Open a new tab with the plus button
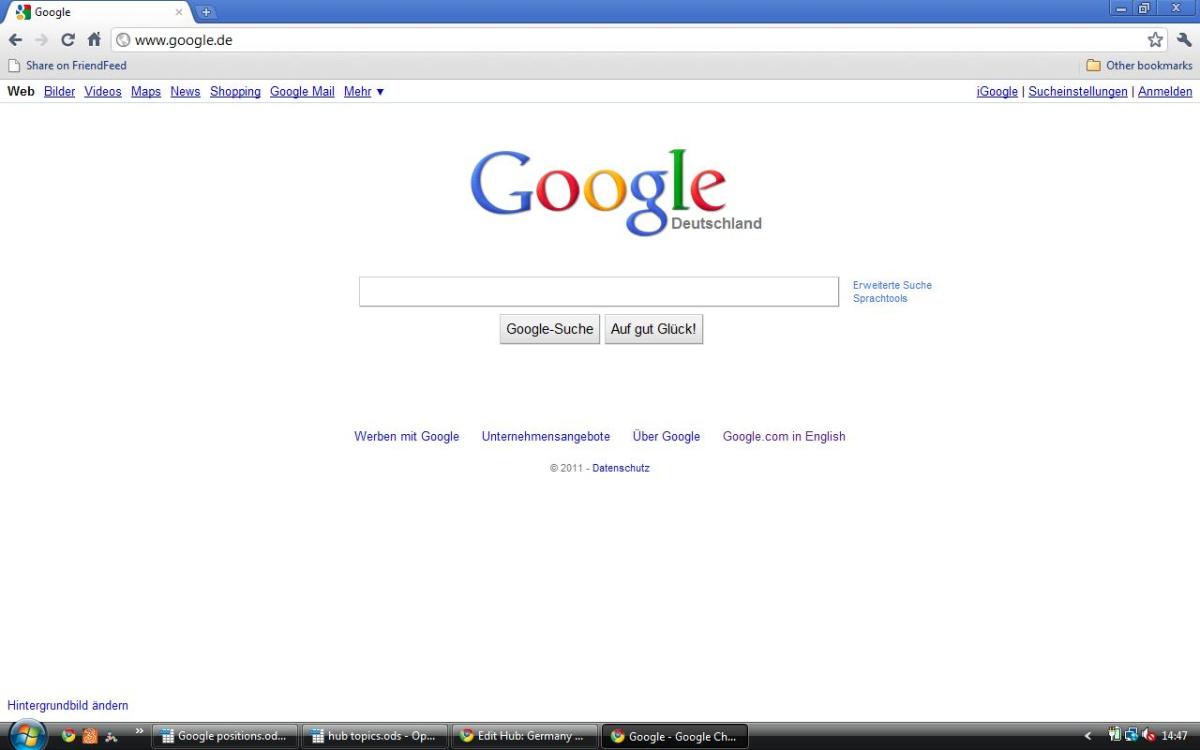Screen dimensions: 1200x750 [x=206, y=12]
